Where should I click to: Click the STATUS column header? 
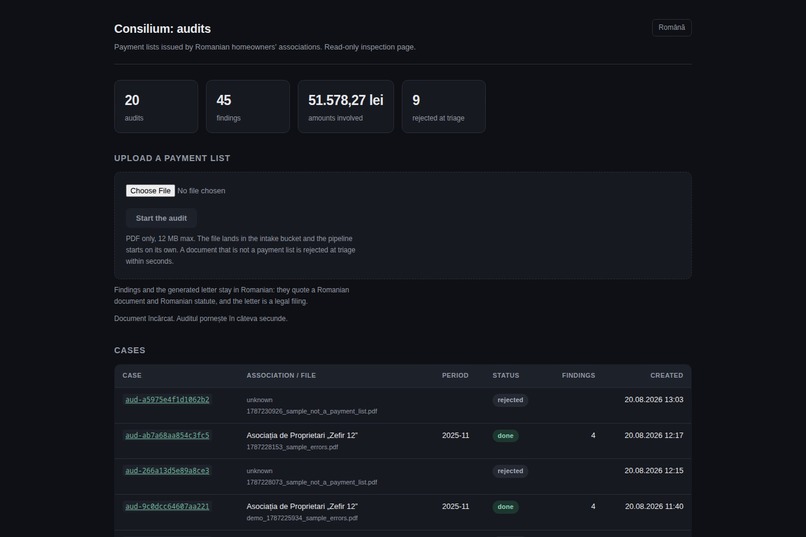(x=506, y=376)
